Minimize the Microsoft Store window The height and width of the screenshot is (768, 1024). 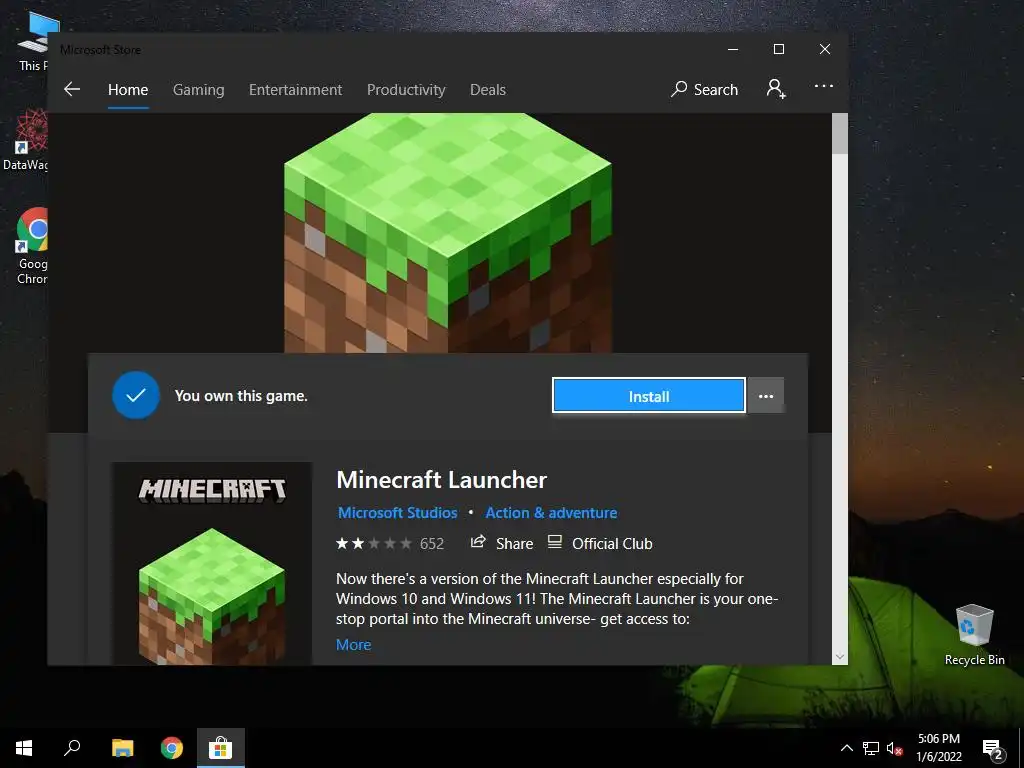click(x=733, y=49)
